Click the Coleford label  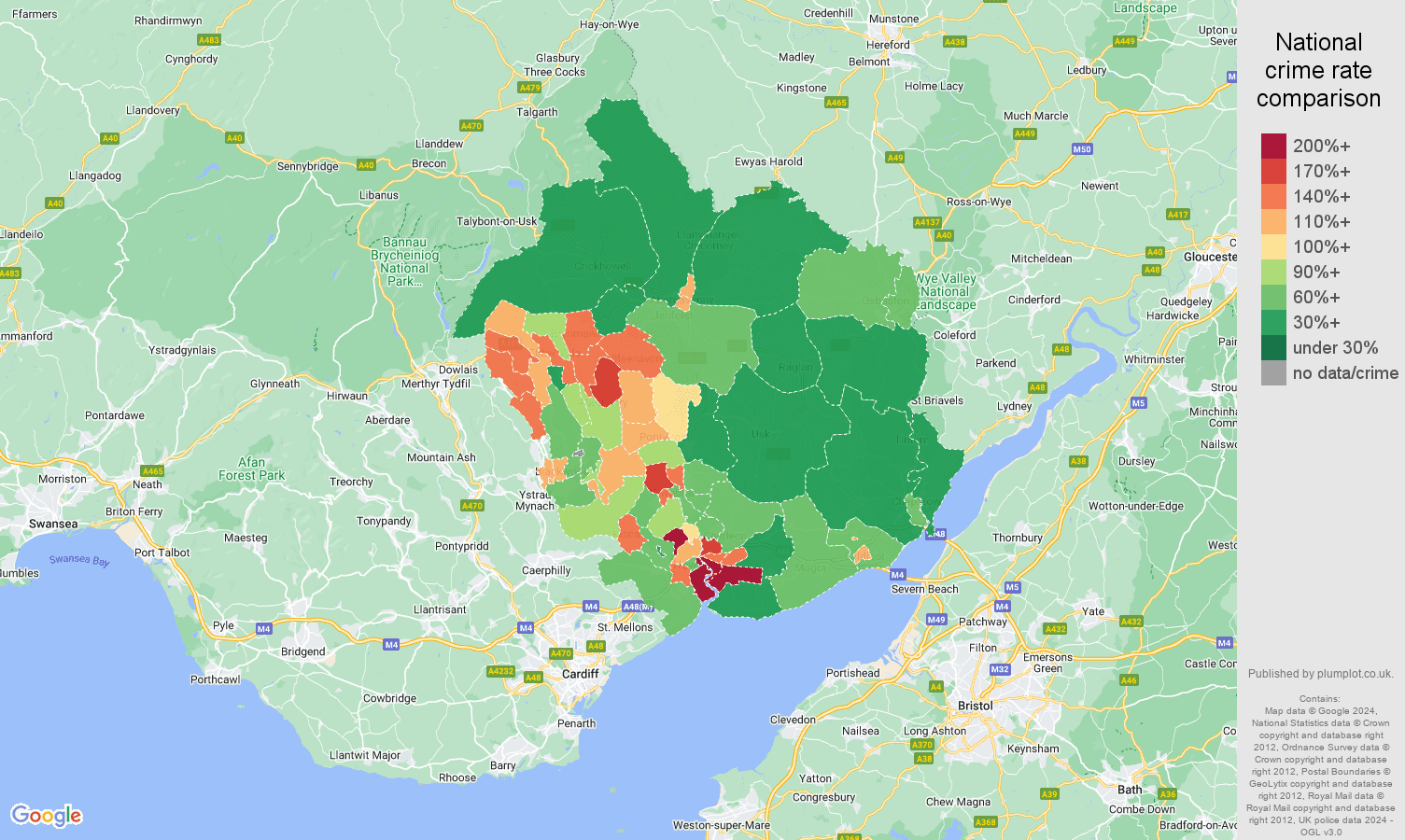tap(955, 335)
